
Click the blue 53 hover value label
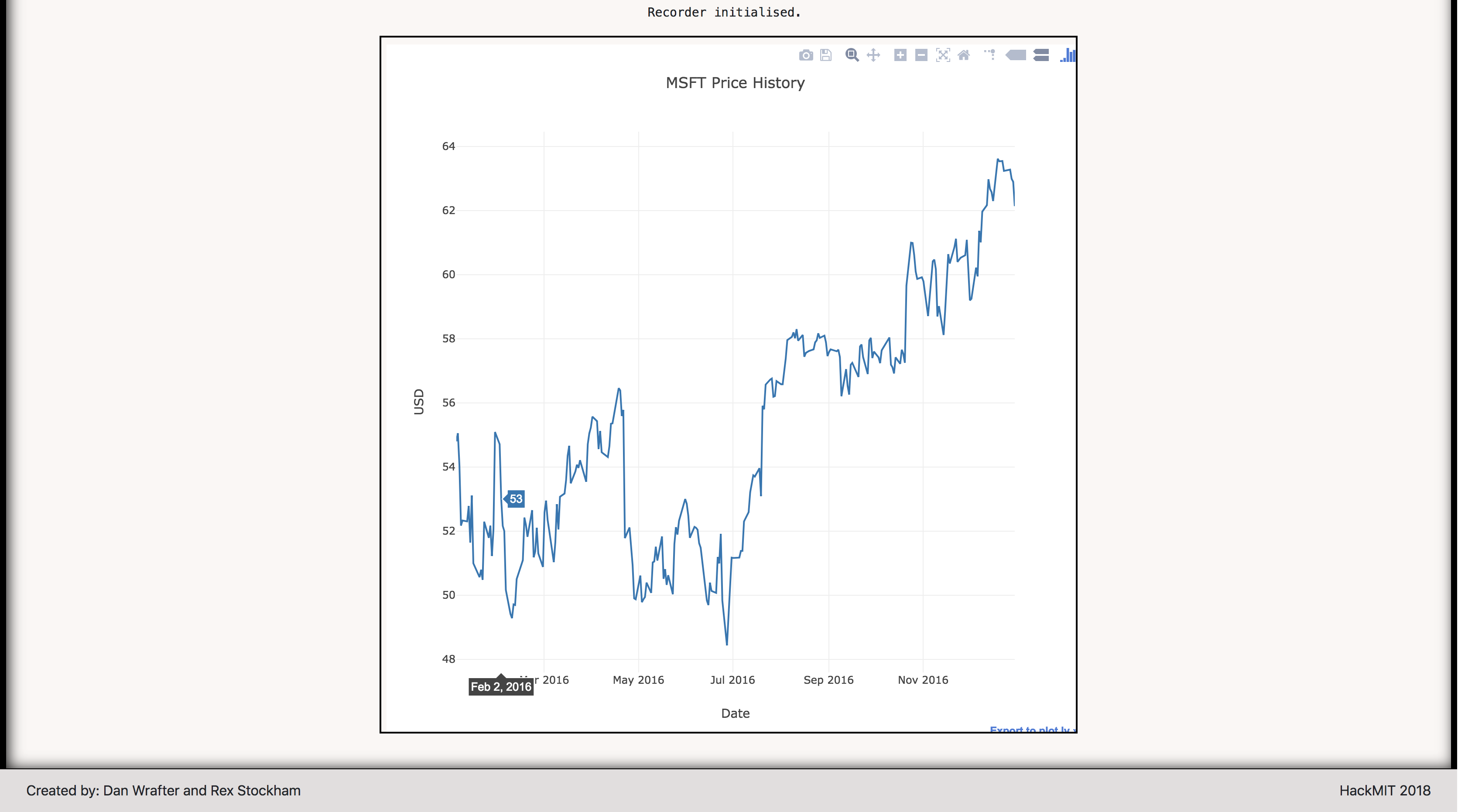(516, 499)
